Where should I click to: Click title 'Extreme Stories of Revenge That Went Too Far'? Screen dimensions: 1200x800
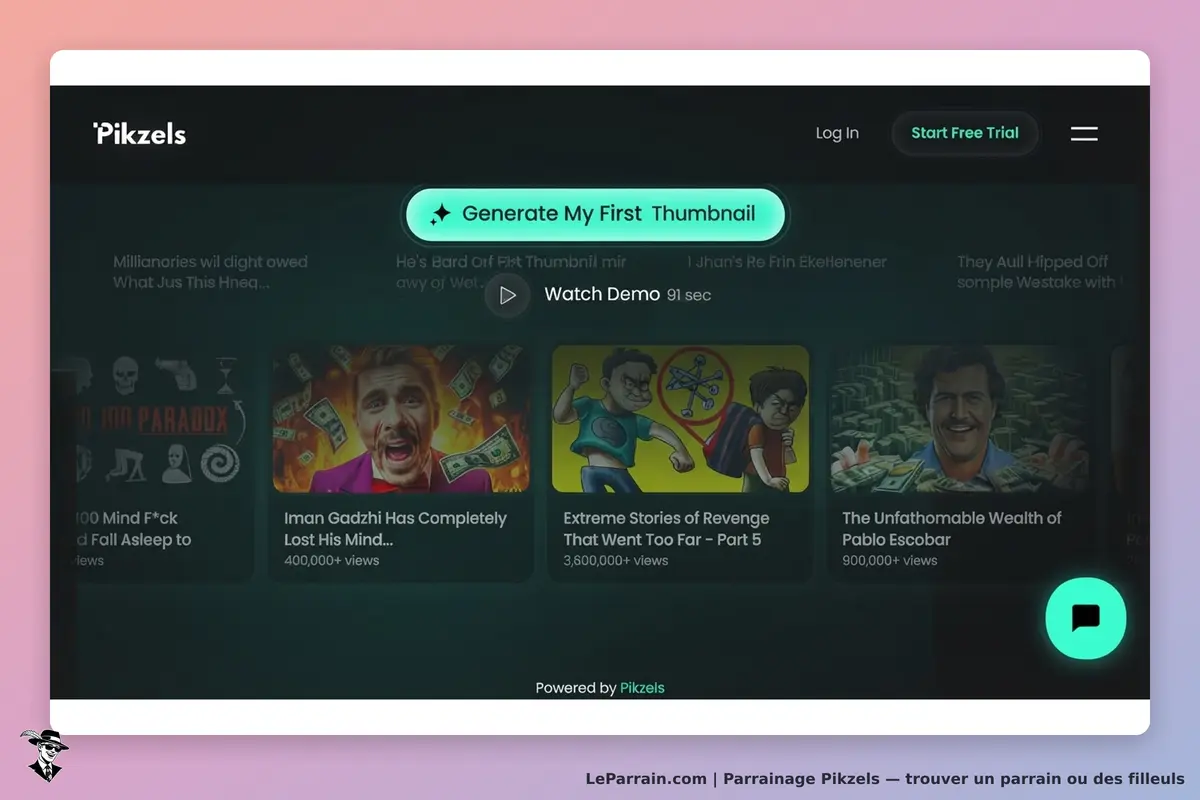point(666,529)
